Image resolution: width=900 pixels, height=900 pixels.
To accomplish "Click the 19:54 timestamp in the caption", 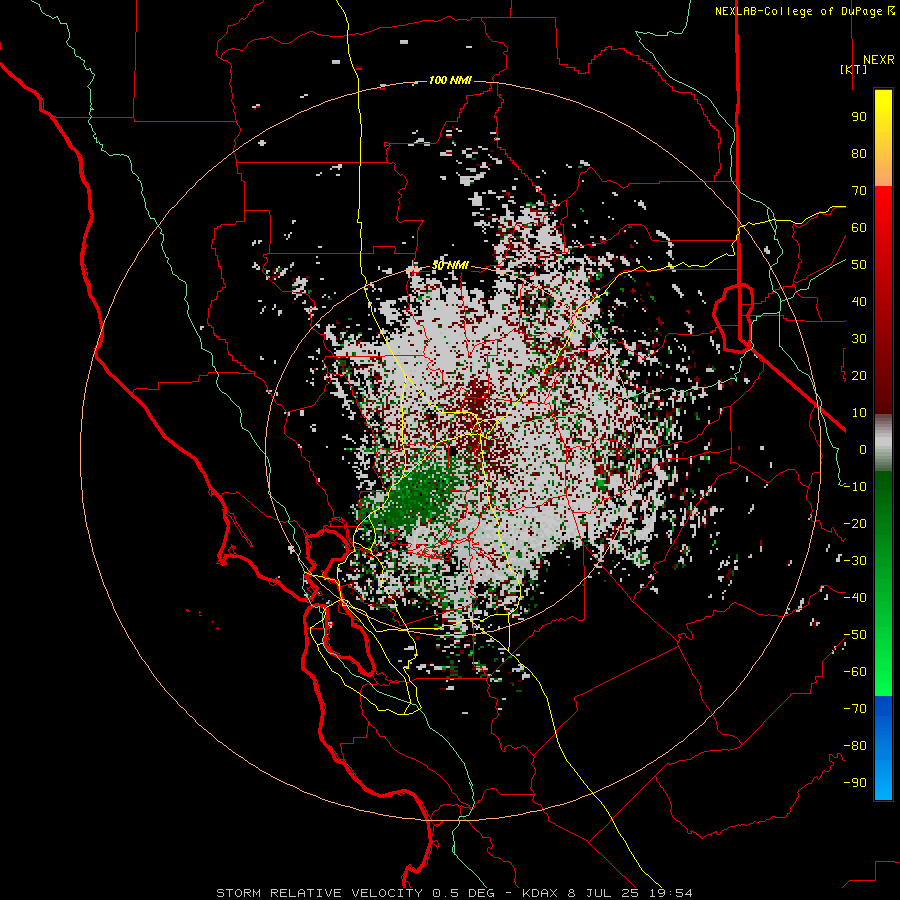I will click(671, 893).
